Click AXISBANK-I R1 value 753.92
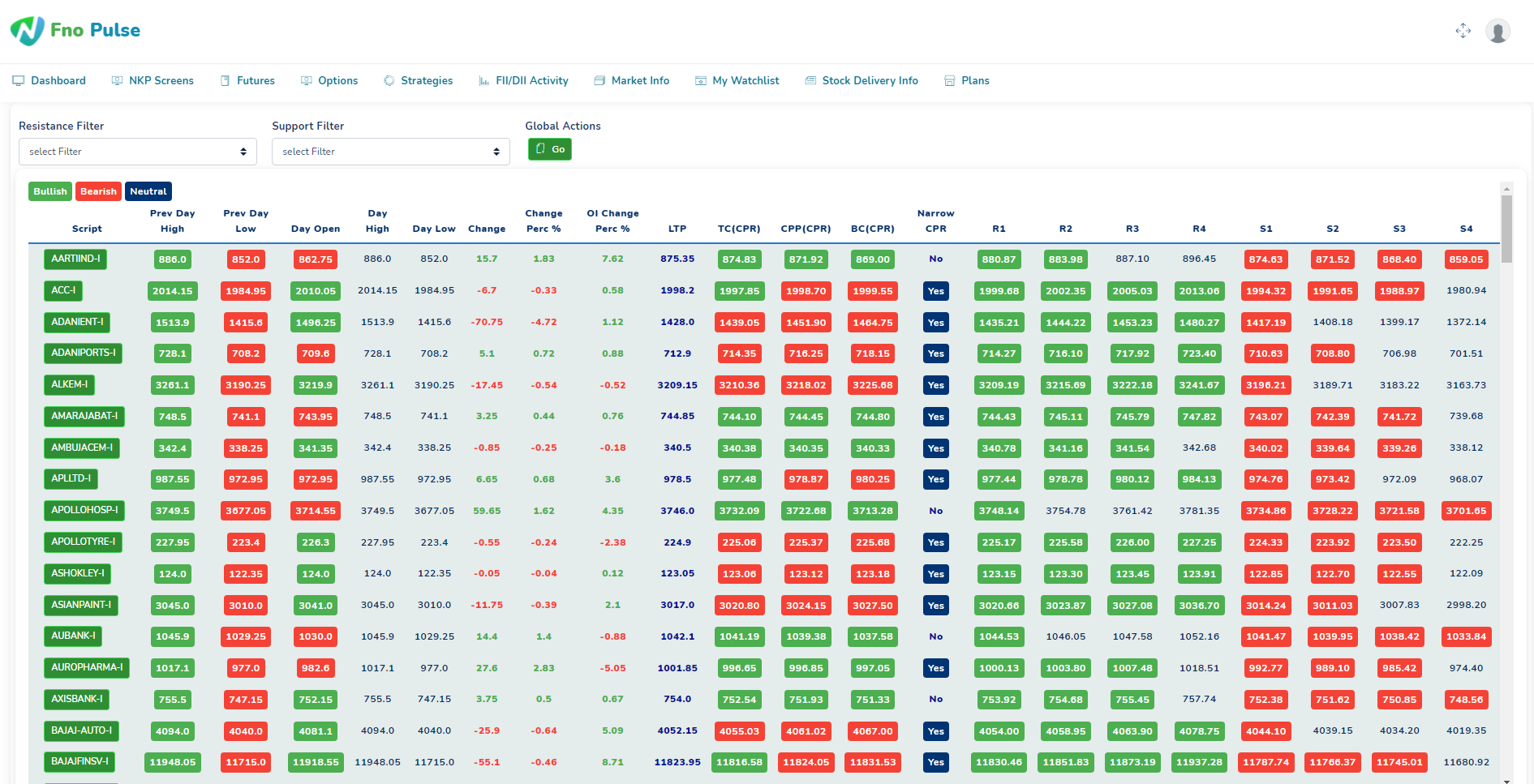The width and height of the screenshot is (1534, 784). [x=999, y=700]
